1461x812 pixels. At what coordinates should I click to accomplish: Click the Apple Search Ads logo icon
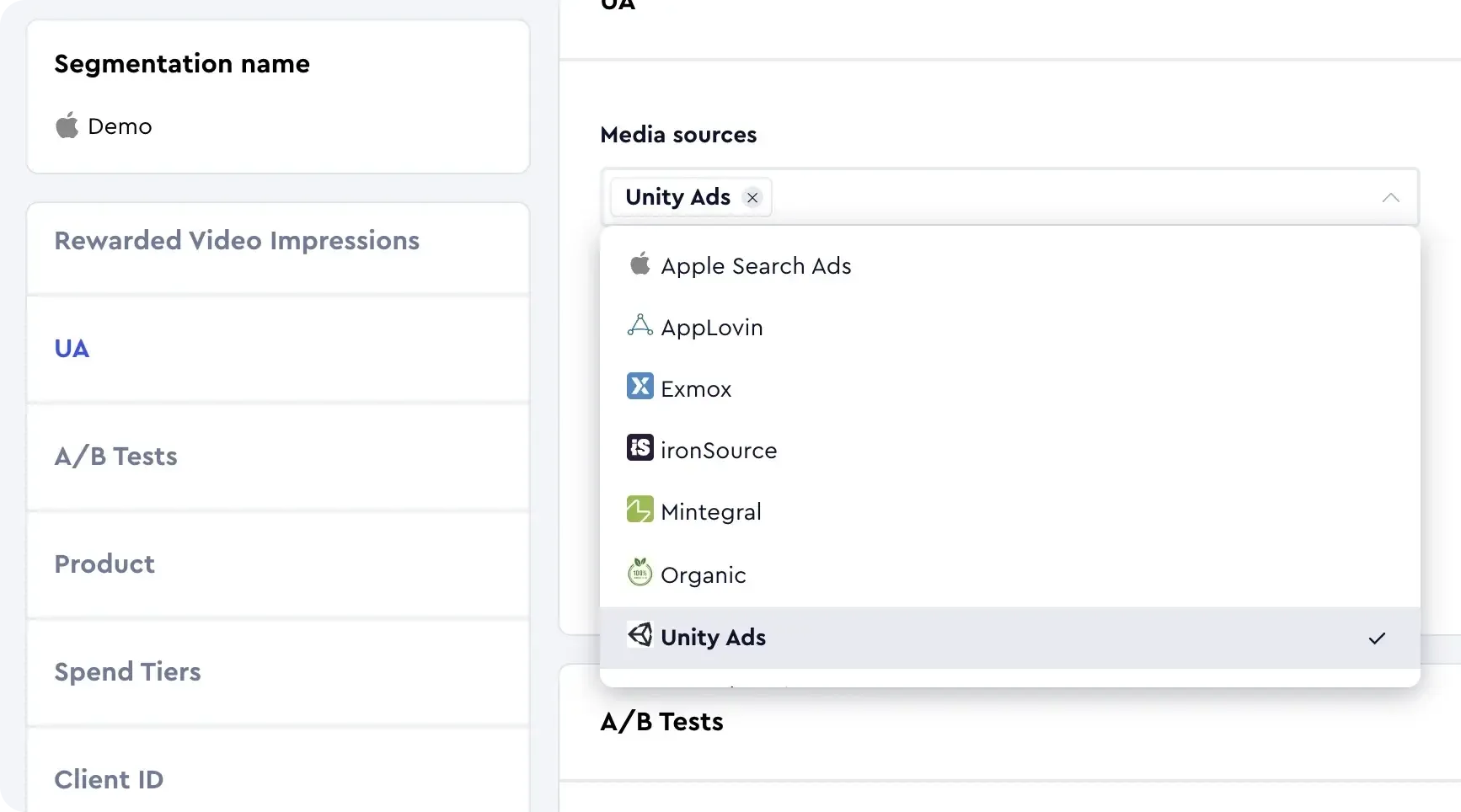640,264
